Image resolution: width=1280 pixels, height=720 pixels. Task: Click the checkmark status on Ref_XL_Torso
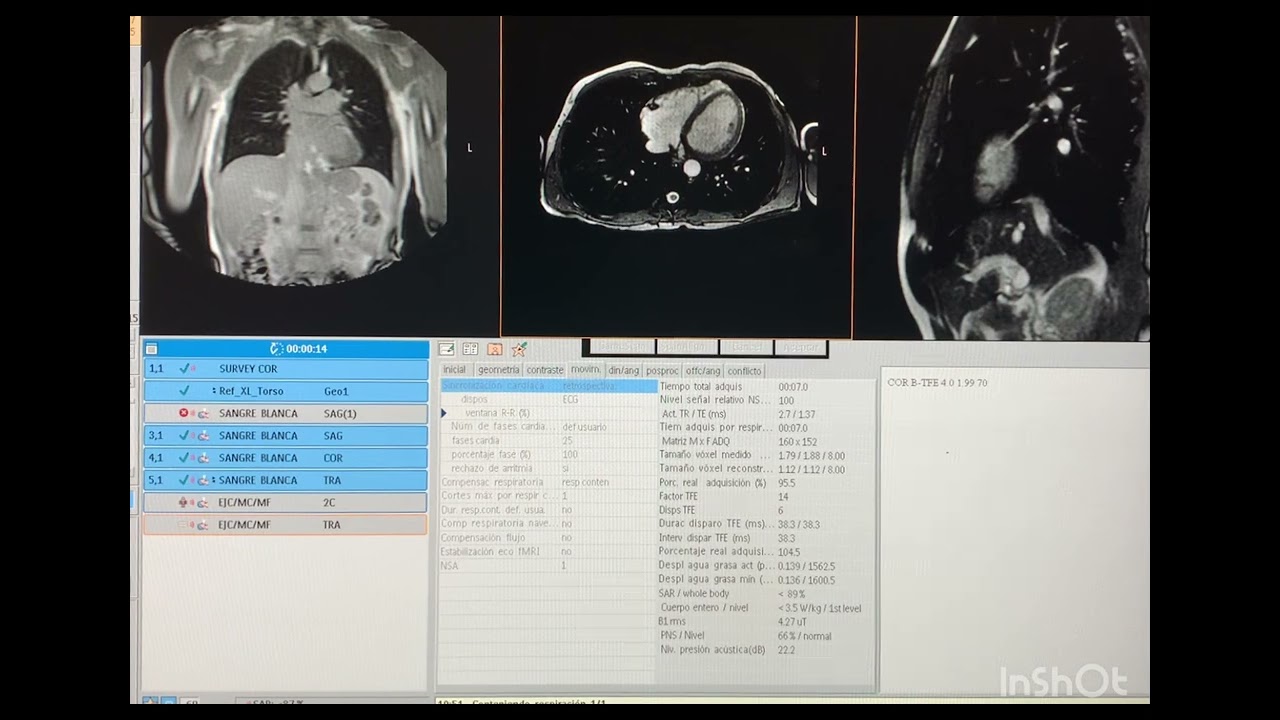pyautogui.click(x=183, y=391)
